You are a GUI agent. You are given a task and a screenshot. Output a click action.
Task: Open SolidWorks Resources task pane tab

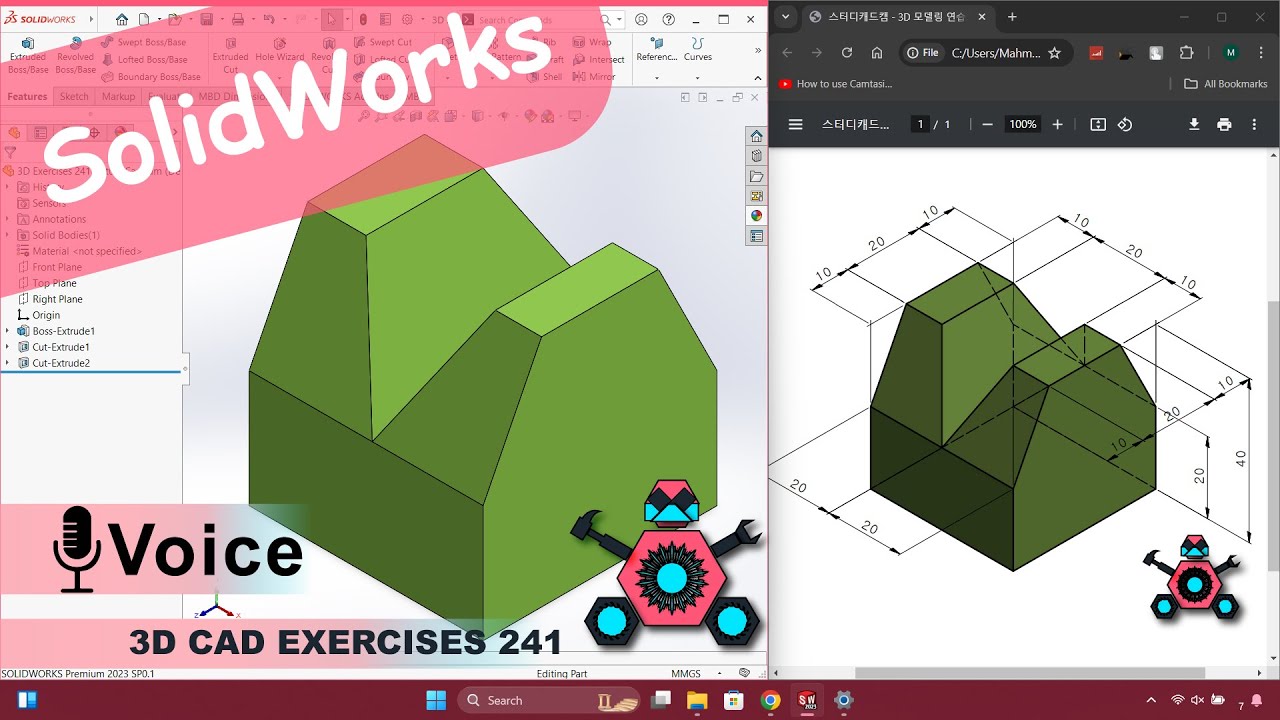[756, 136]
